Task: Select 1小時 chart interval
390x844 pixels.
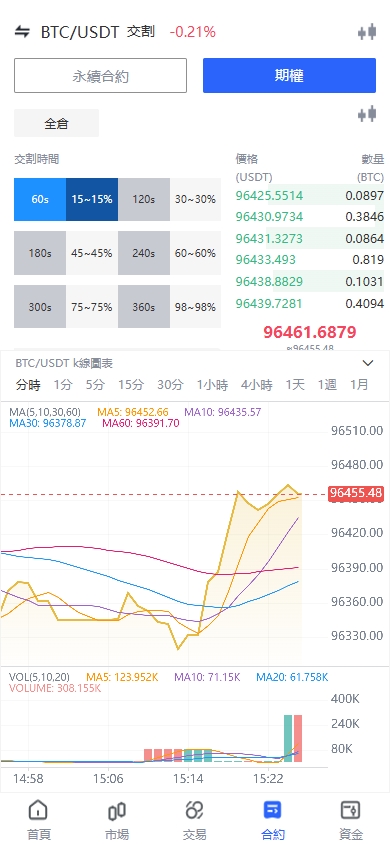Action: pyautogui.click(x=212, y=385)
